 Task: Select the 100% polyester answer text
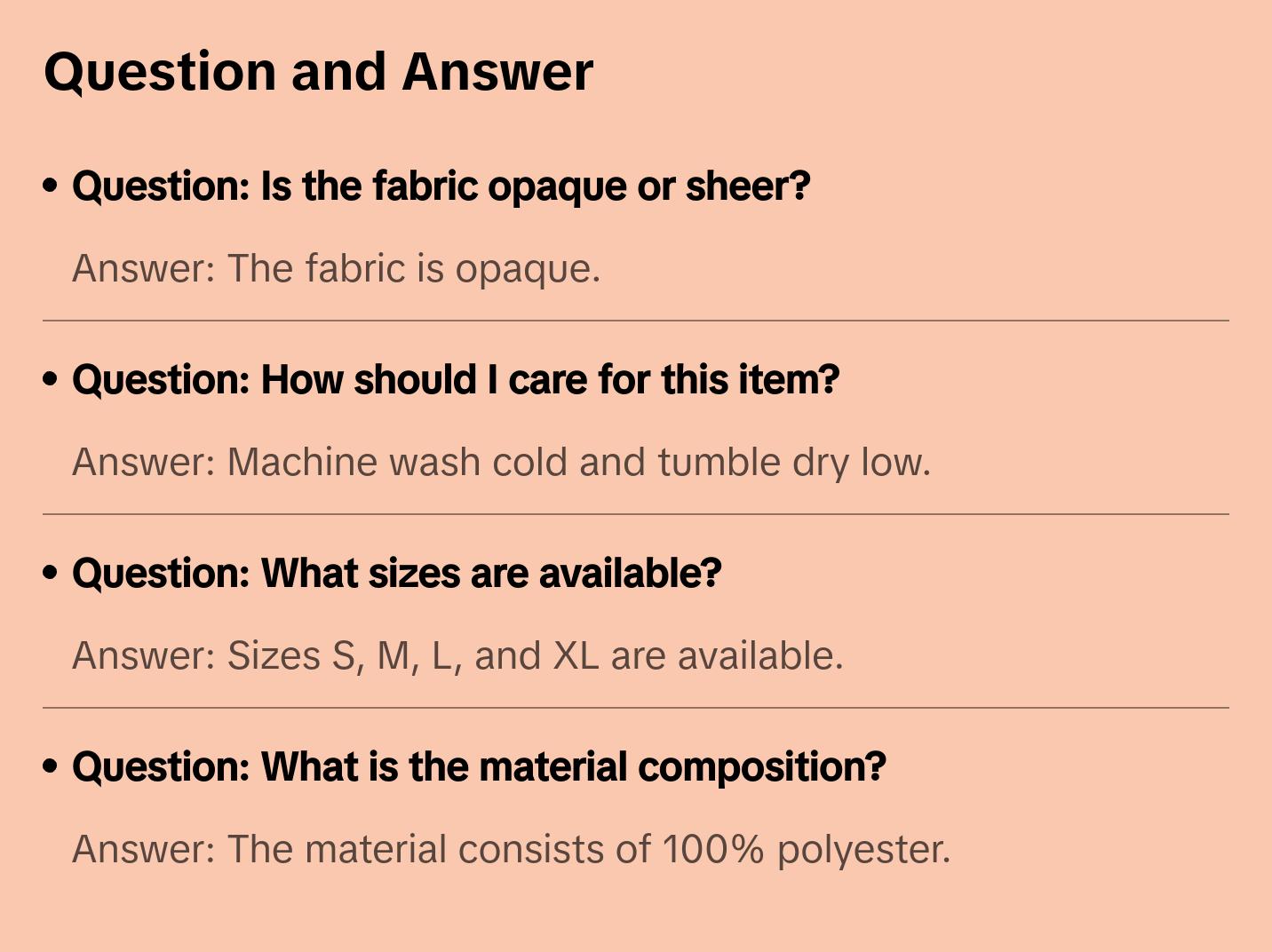click(x=511, y=850)
